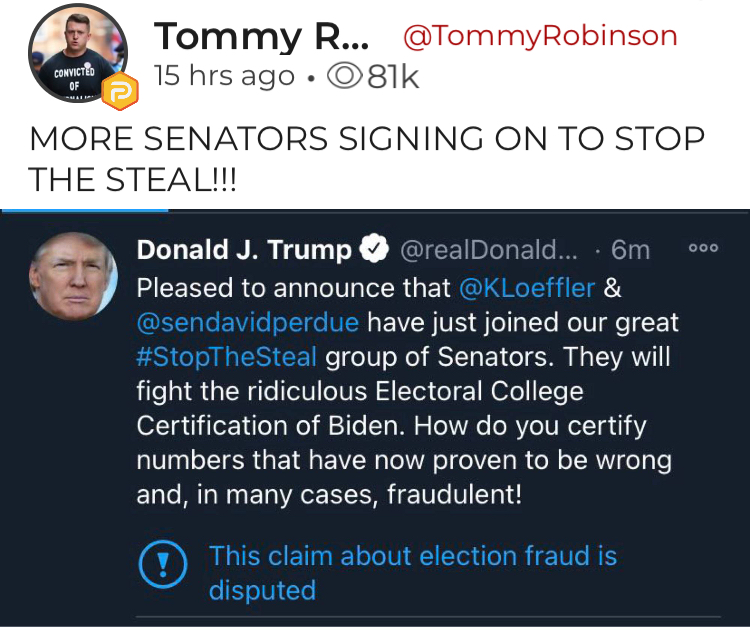Open the @TommyRobinson handle link

[539, 37]
